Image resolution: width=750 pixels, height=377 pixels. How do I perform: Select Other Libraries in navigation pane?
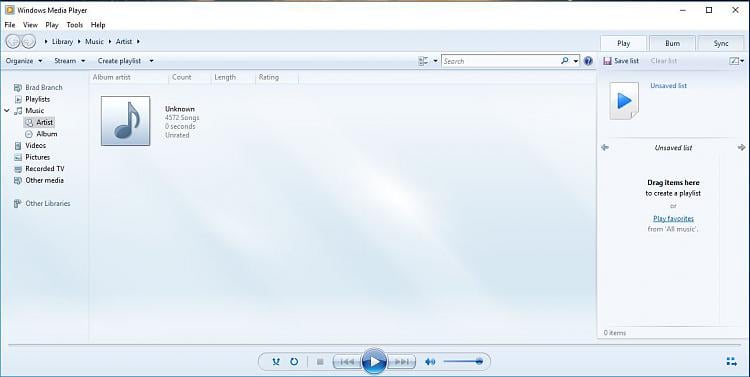[42, 203]
